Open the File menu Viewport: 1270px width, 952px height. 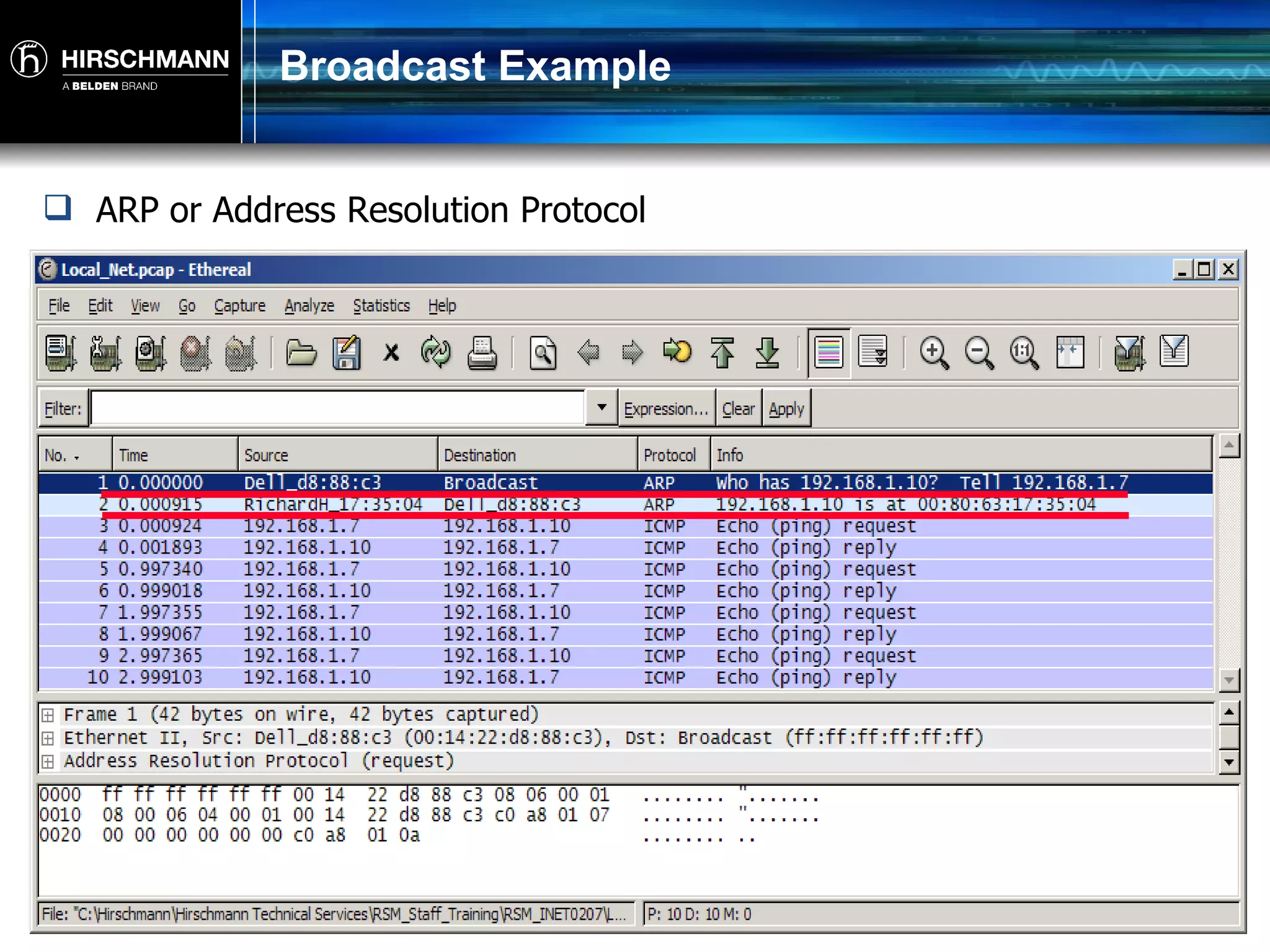59,306
